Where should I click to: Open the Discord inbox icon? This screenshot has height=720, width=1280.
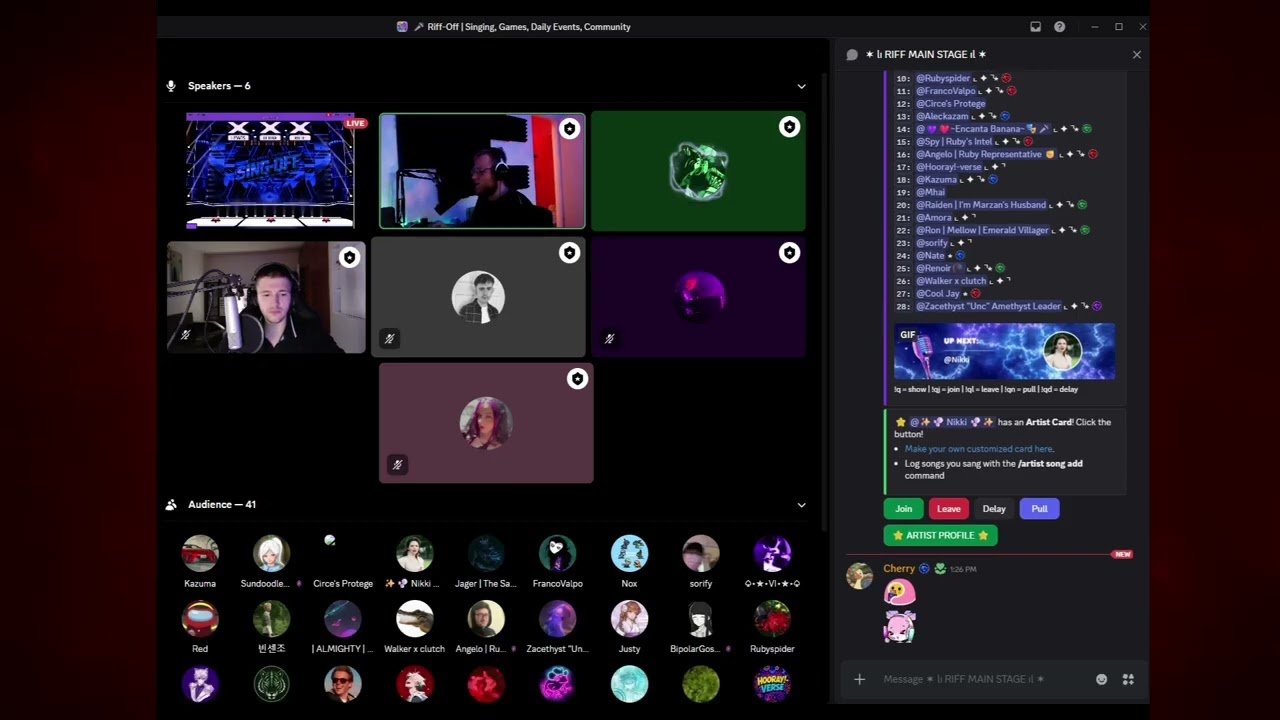1035,27
